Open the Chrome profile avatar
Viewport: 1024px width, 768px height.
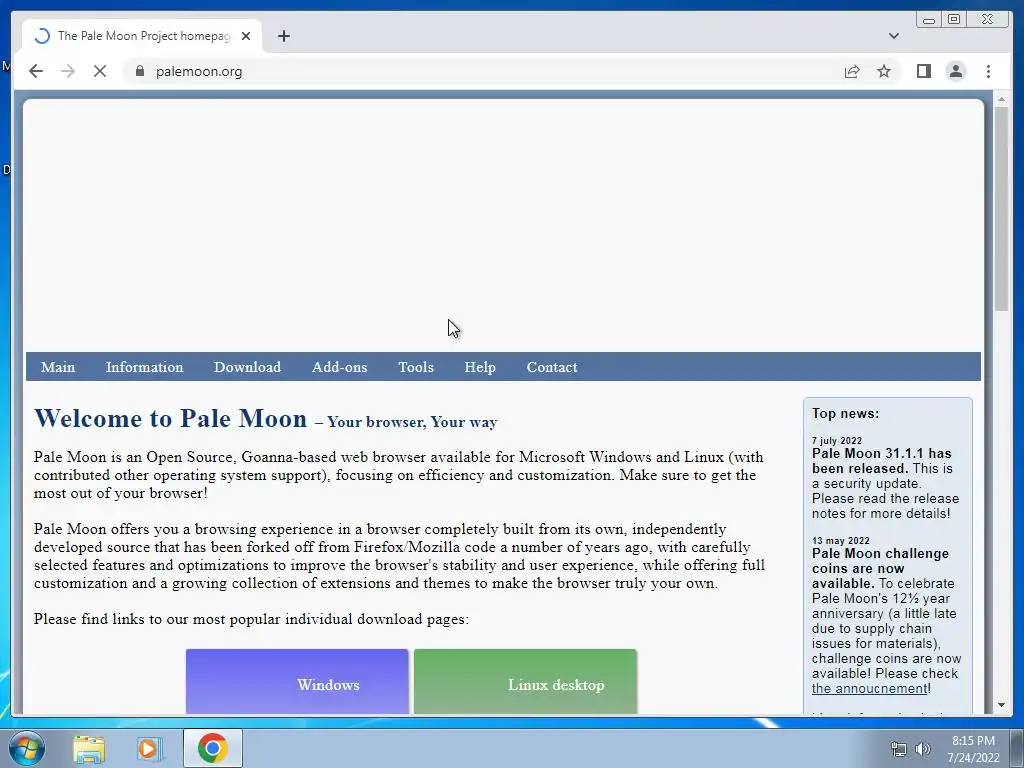pos(955,71)
